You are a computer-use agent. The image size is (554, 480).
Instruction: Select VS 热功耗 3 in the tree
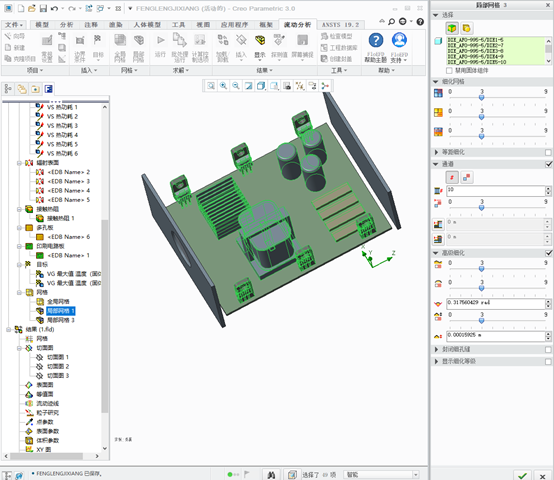[x=62, y=126]
